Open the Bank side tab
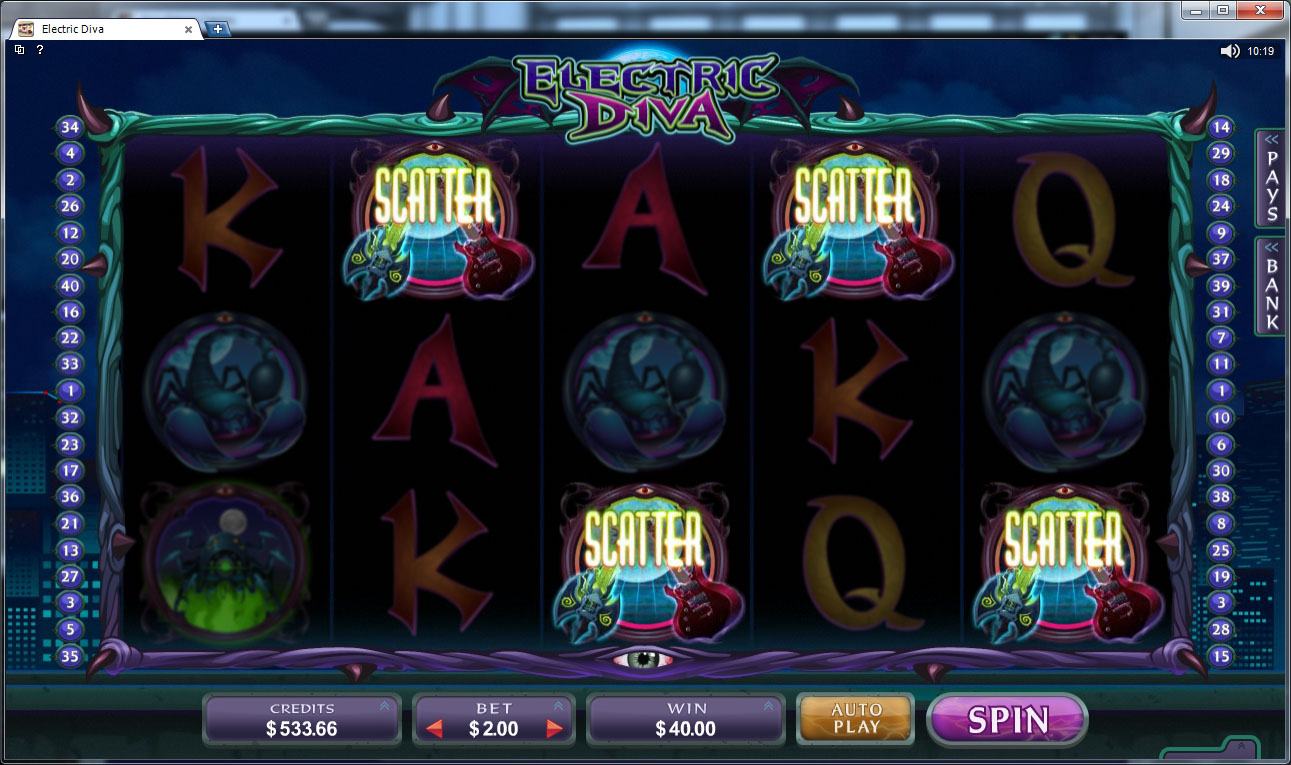1291x765 pixels. point(1271,286)
